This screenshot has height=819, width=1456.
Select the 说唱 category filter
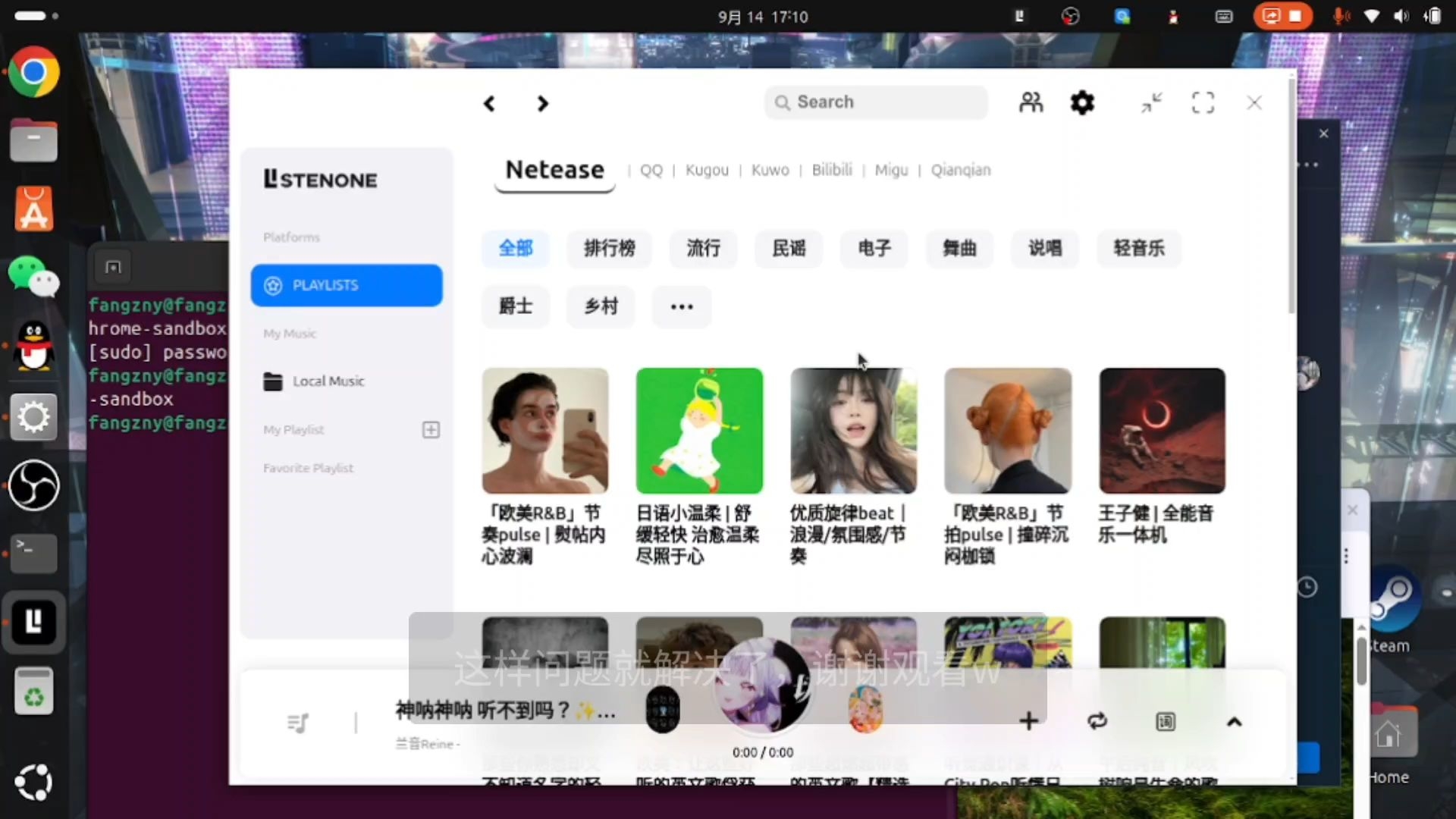1045,248
